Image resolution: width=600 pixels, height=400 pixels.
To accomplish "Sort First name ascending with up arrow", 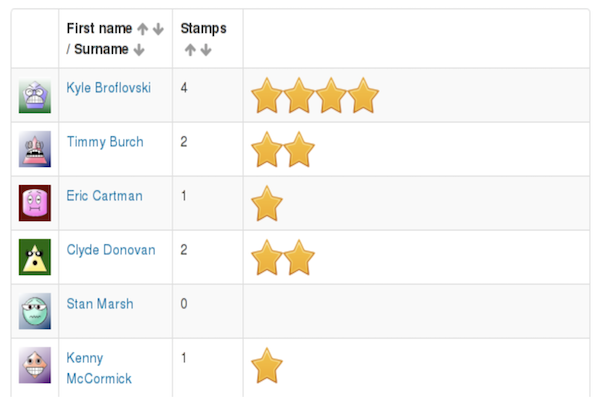I will coord(143,29).
